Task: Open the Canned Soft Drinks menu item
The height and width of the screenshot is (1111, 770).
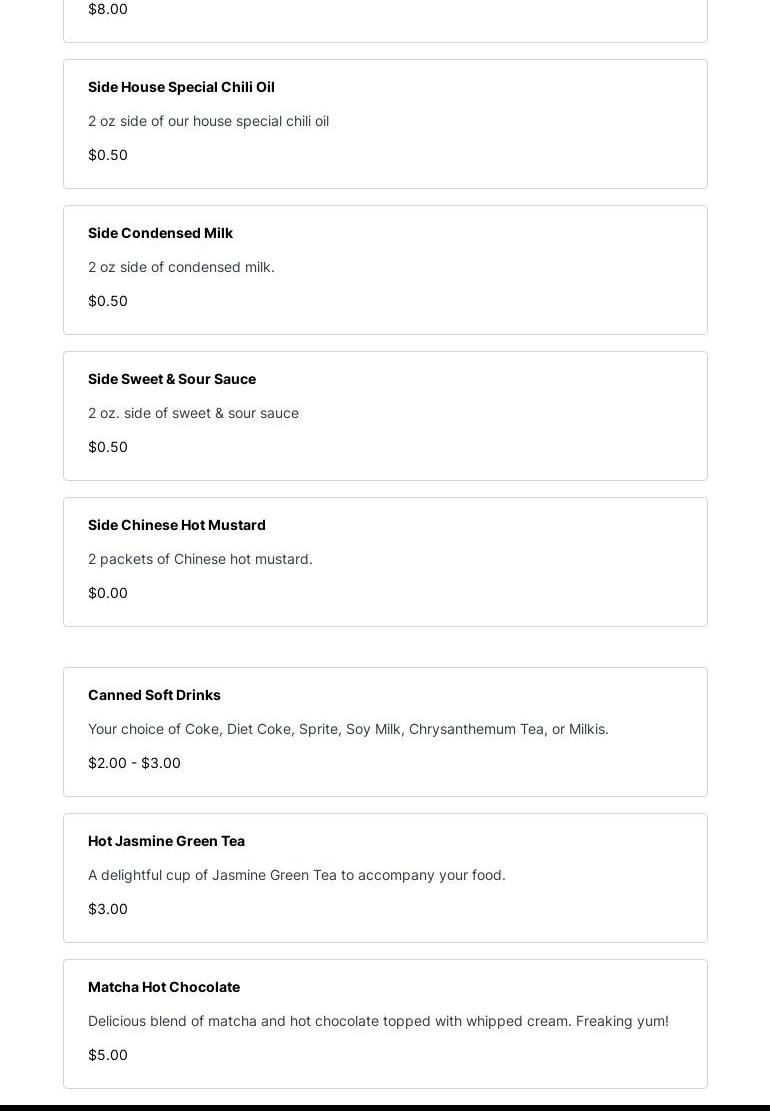Action: click(x=154, y=695)
